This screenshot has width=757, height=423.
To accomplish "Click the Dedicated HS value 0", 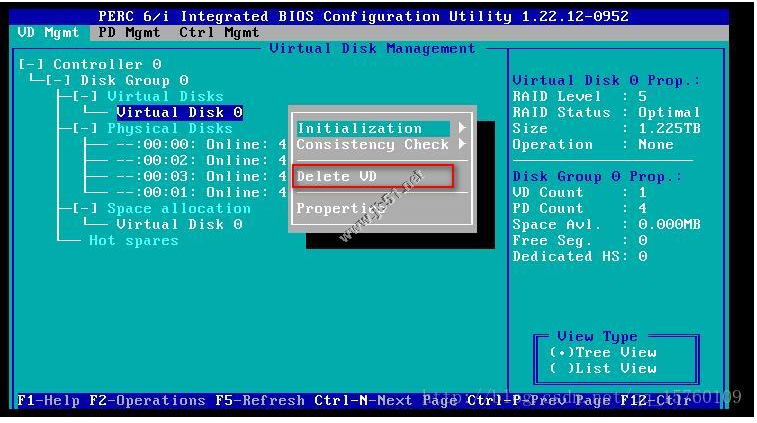I will pos(642,256).
